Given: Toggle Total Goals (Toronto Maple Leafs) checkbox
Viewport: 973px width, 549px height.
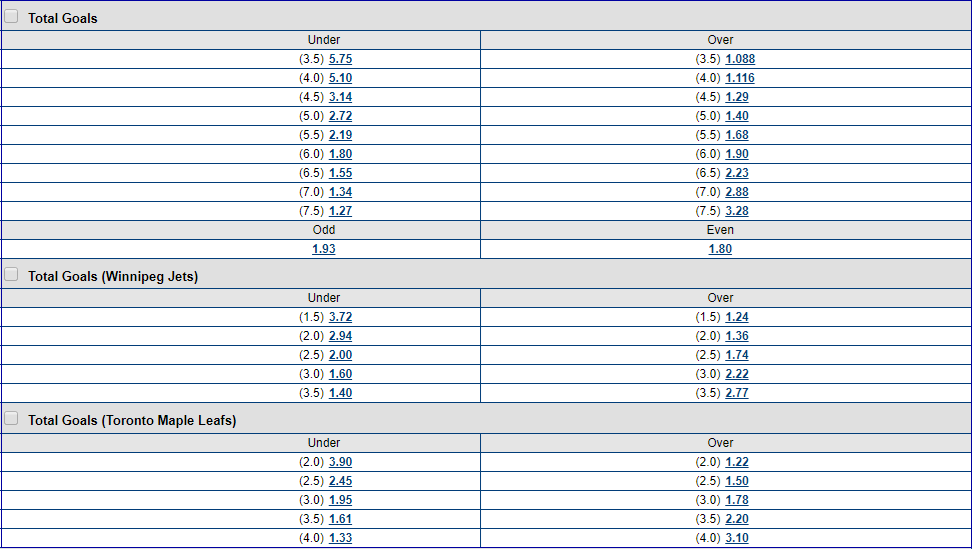Looking at the screenshot, I should (x=11, y=419).
